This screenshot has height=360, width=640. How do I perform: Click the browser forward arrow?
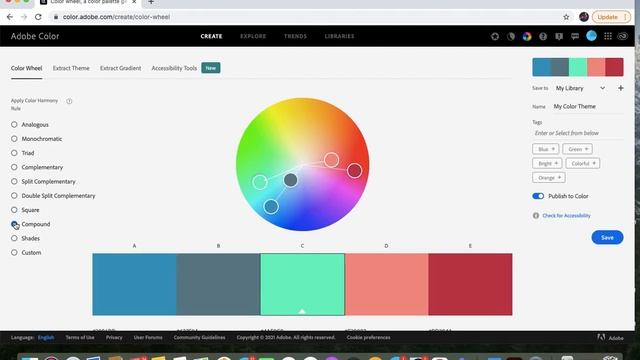tap(24, 17)
